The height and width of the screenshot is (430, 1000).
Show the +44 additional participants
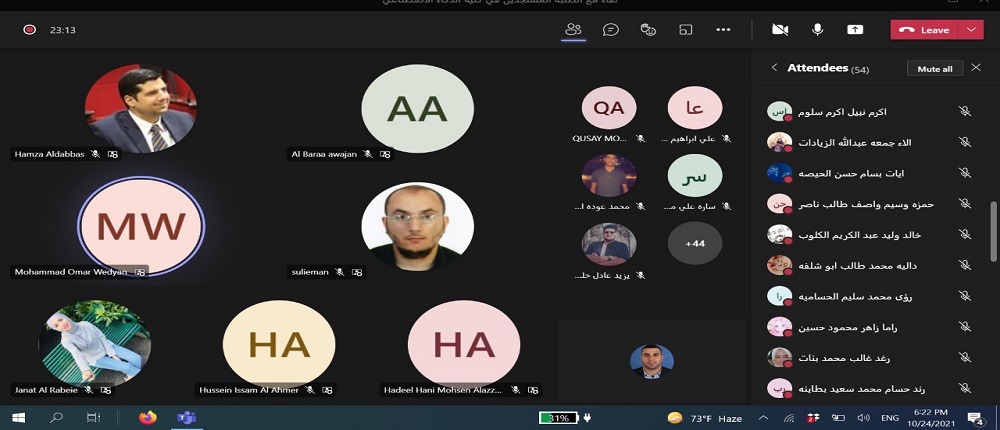[694, 243]
